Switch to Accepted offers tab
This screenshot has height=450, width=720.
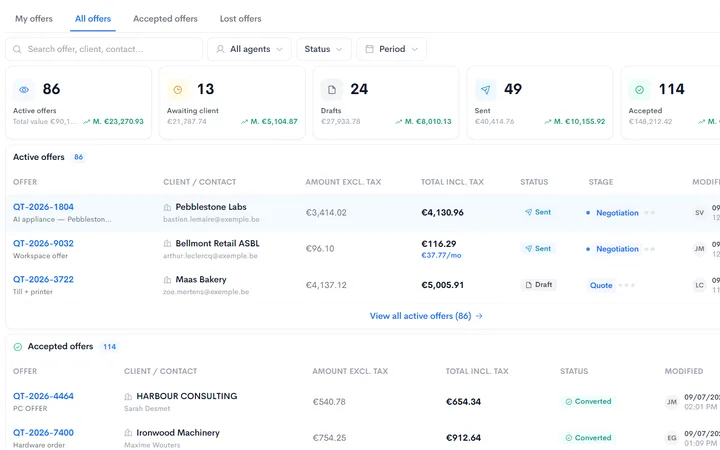(x=165, y=19)
